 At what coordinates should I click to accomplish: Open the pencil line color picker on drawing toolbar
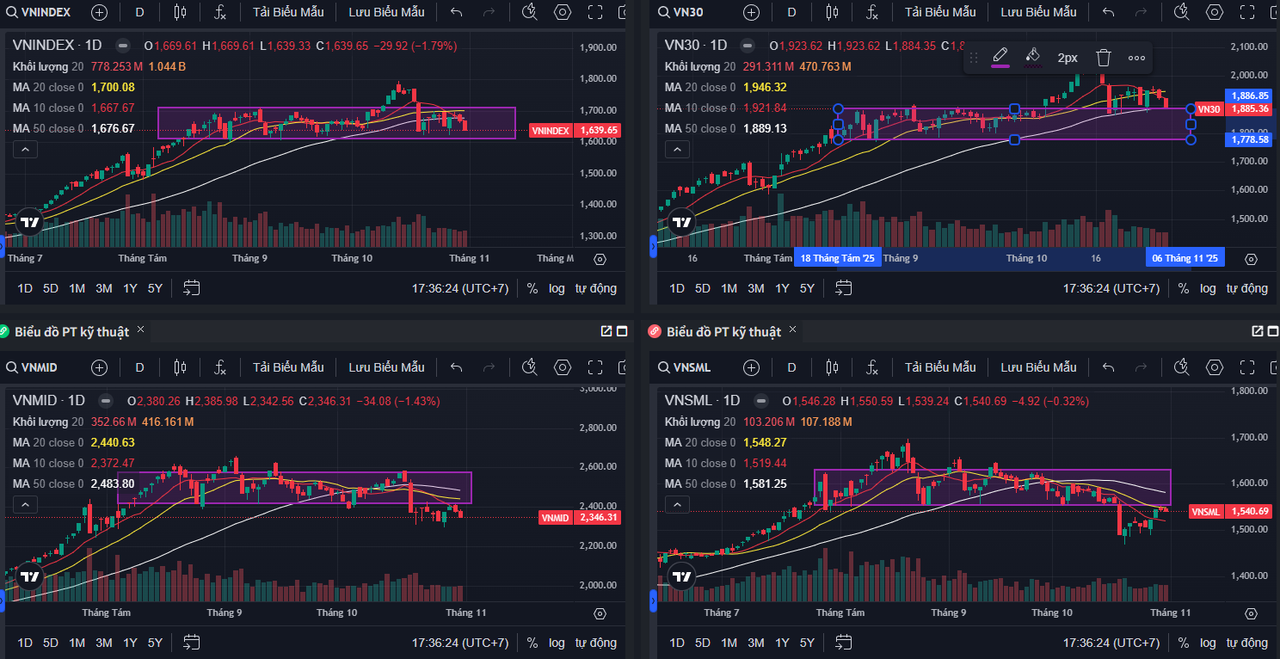(x=1000, y=58)
